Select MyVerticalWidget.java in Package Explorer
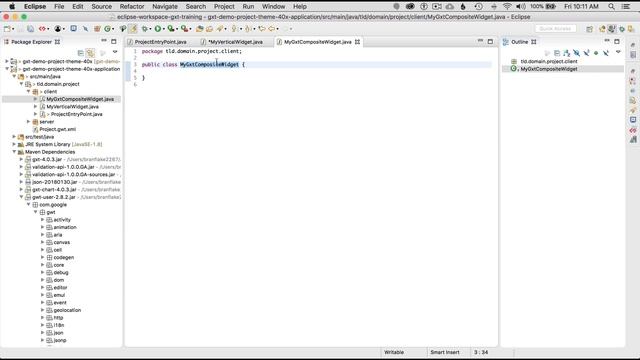 coord(72,107)
